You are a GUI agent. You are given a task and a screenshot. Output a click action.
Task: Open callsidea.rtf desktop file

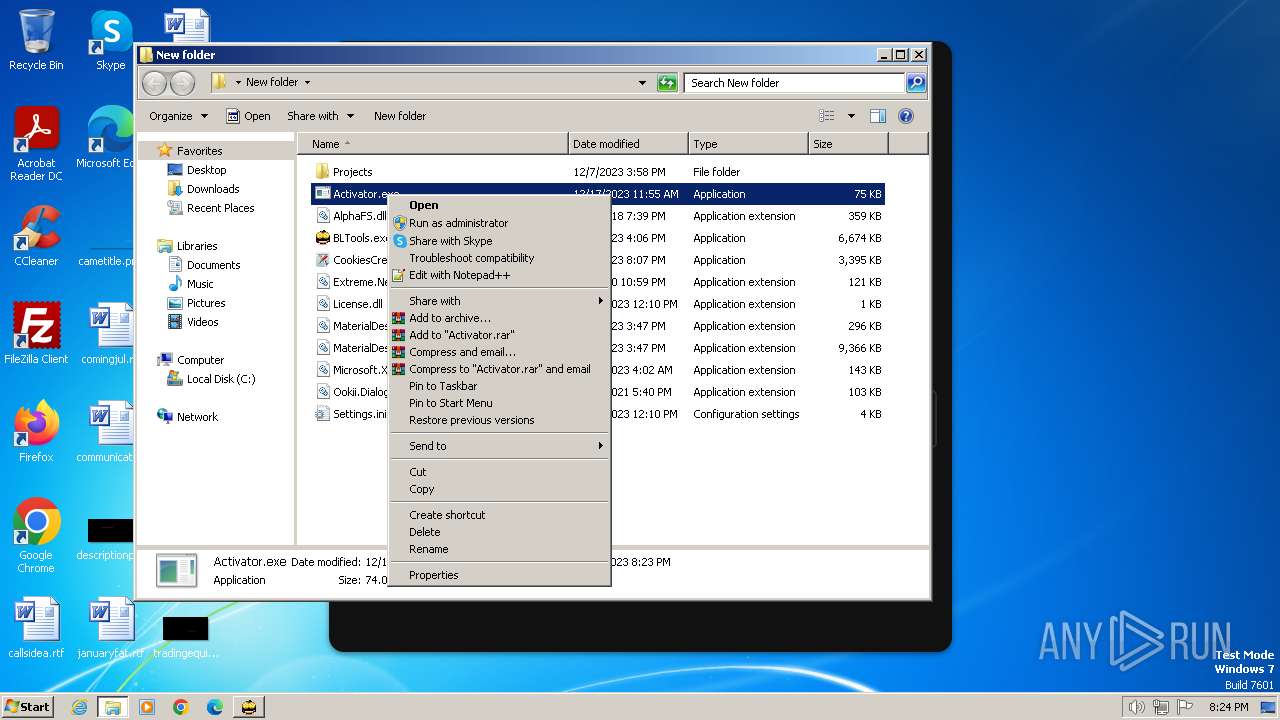tap(36, 628)
